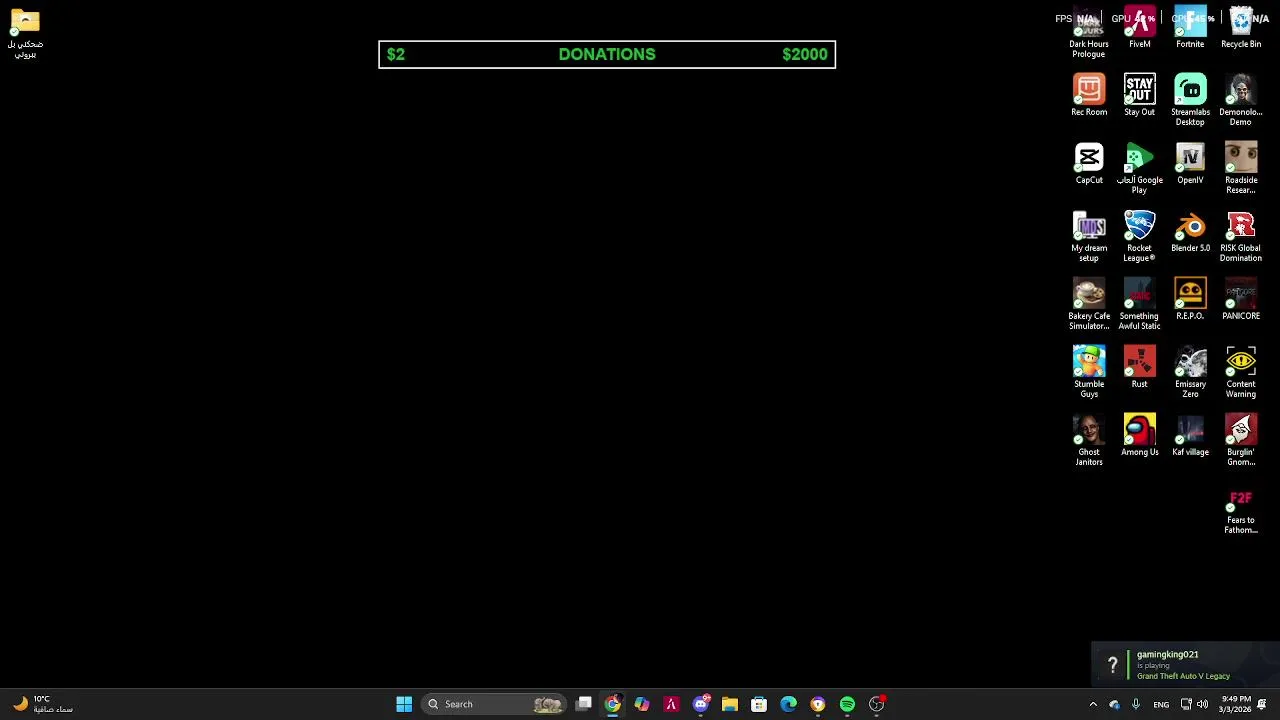Image resolution: width=1280 pixels, height=720 pixels.
Task: Select the Arabic-named folder on the desktop
Action: click(x=25, y=32)
